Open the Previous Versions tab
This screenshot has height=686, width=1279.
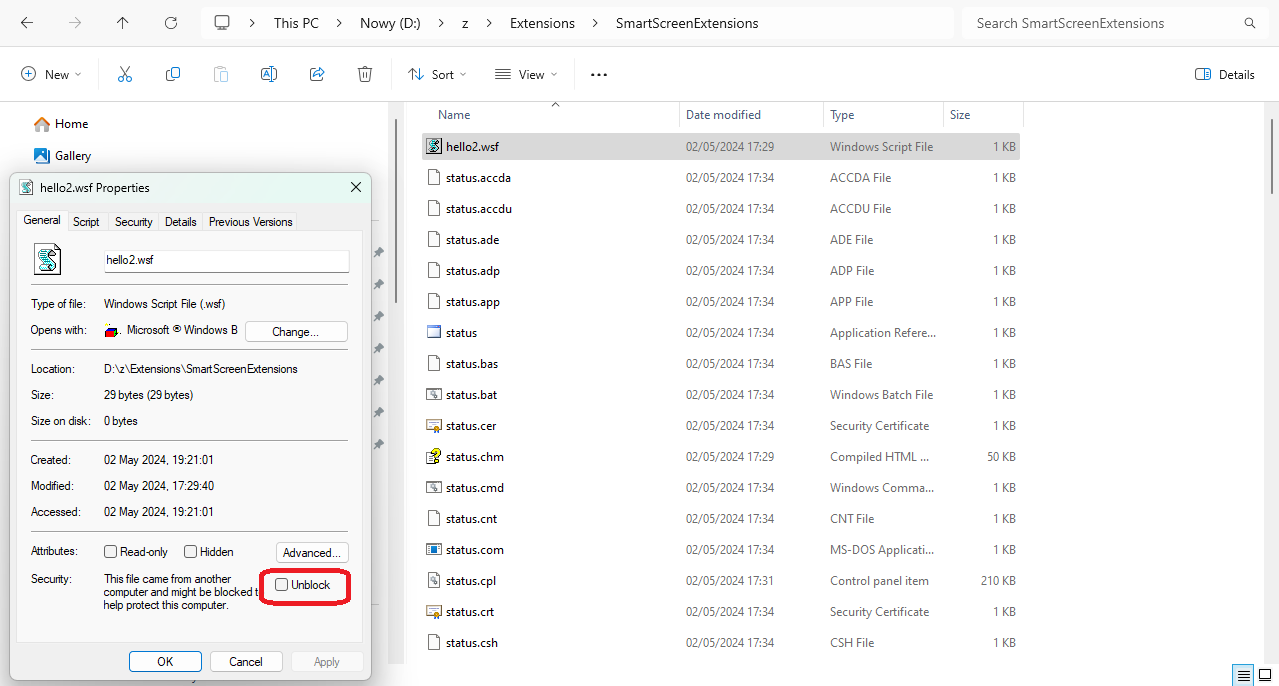click(250, 222)
